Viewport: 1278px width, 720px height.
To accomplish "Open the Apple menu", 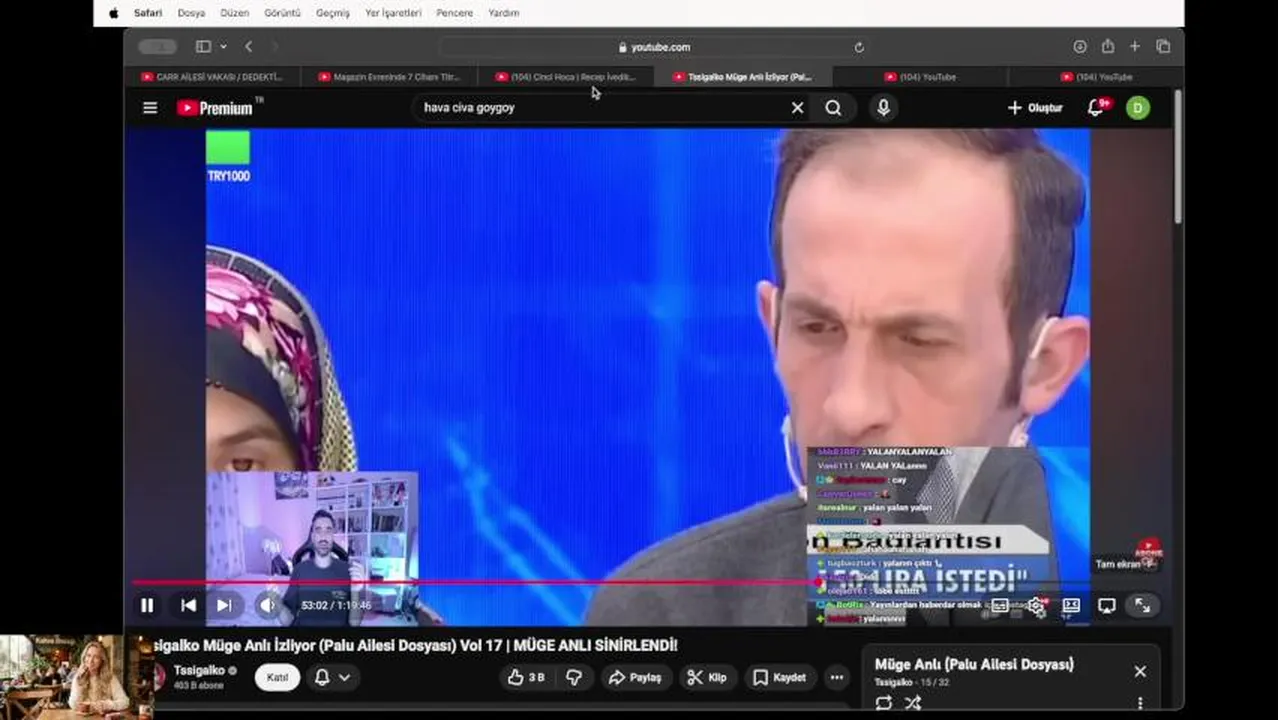I will [x=113, y=13].
